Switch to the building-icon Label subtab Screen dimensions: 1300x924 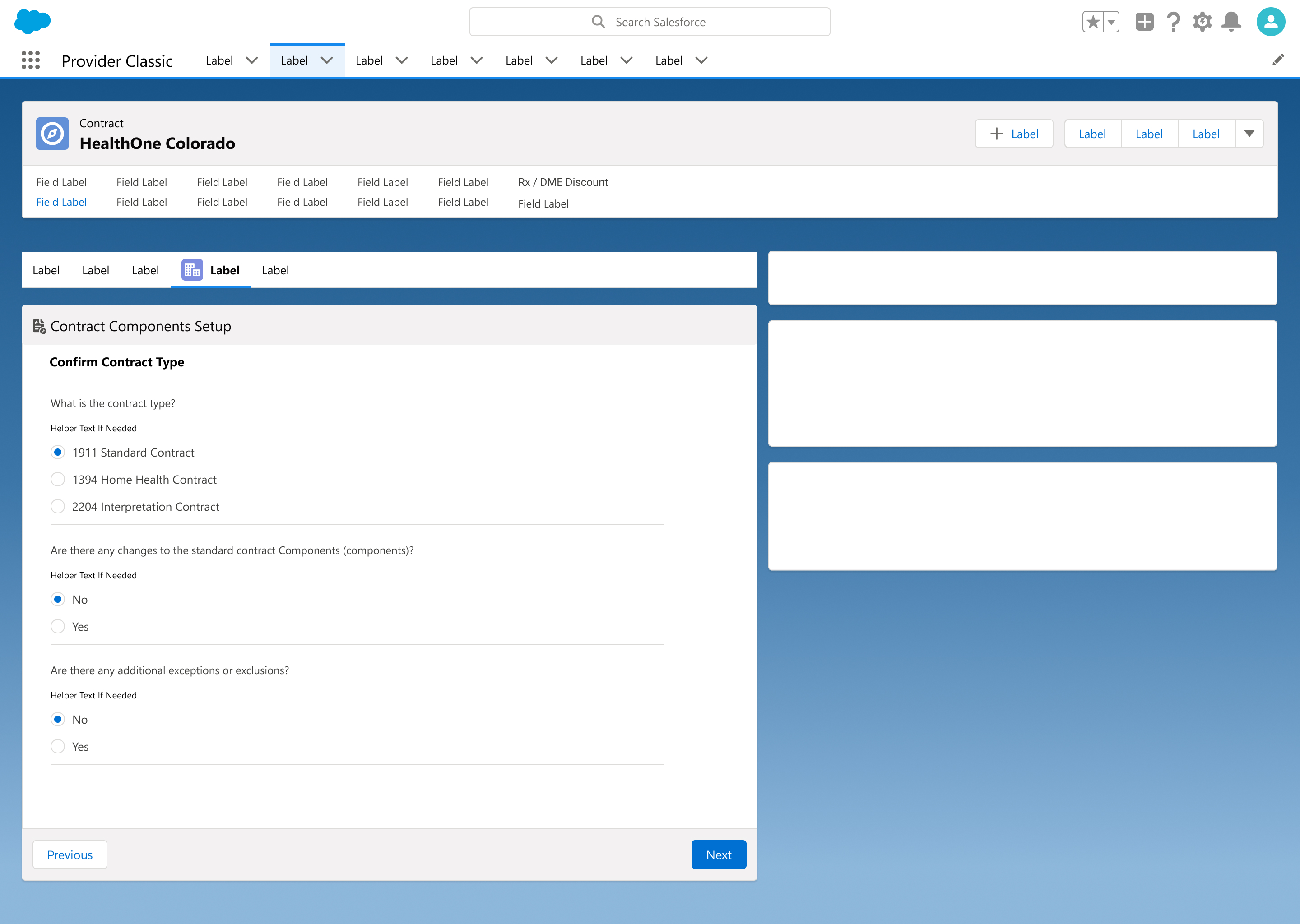coord(211,270)
